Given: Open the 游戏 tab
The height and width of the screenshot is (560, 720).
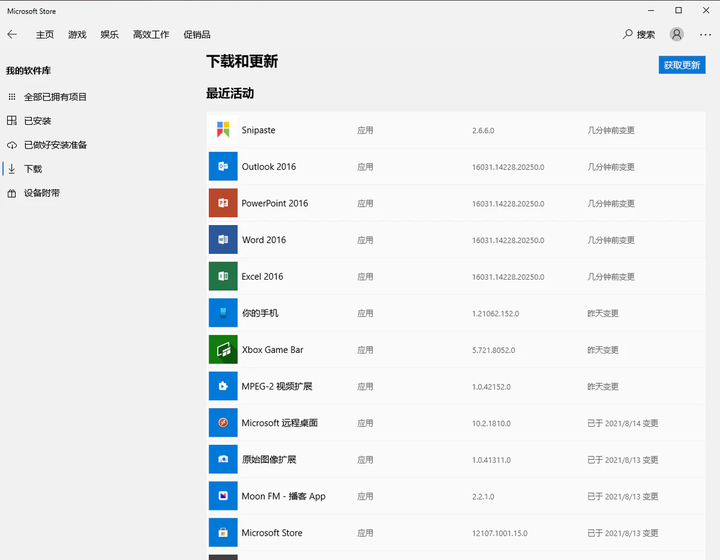Looking at the screenshot, I should point(77,34).
